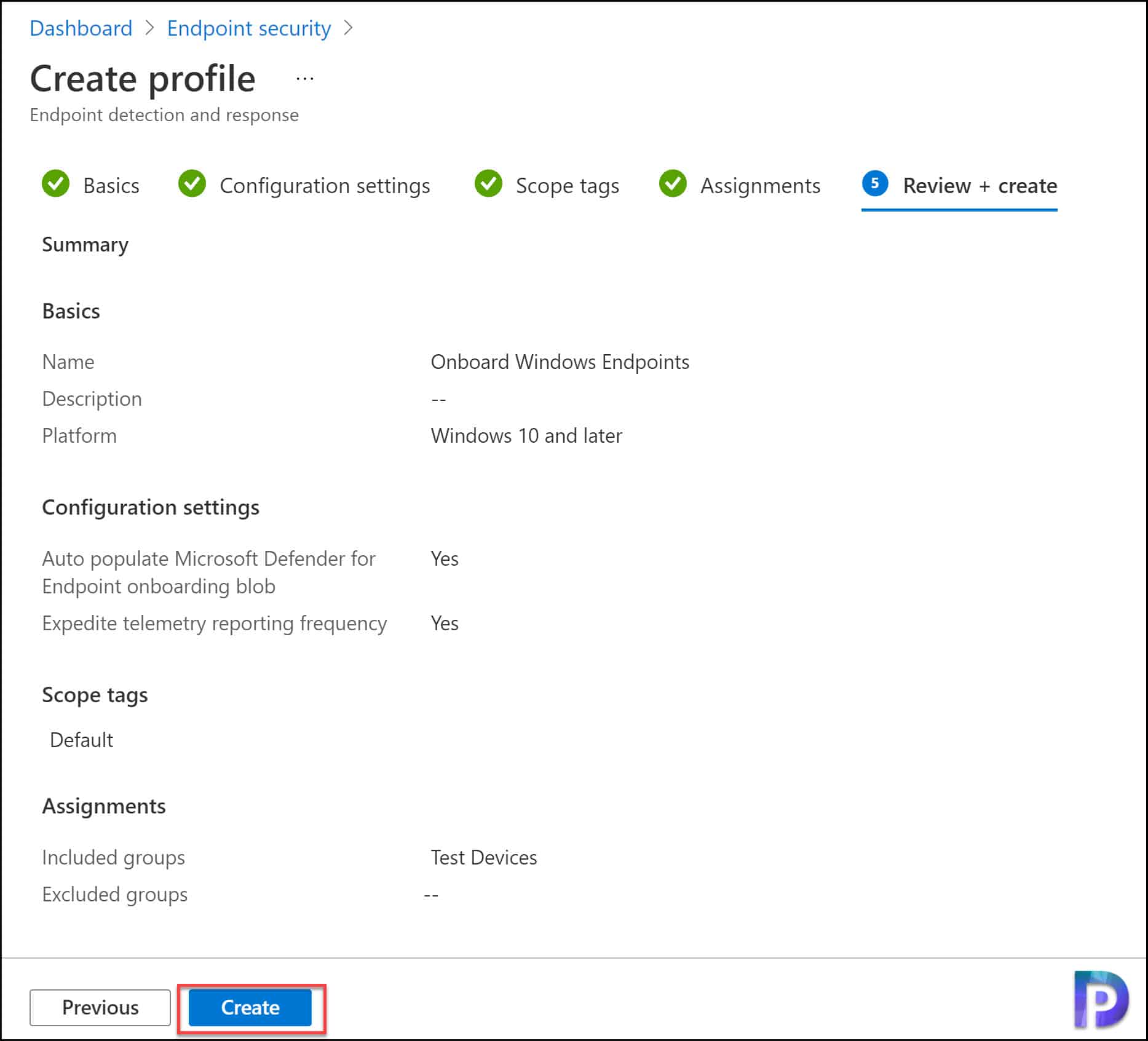The height and width of the screenshot is (1041, 1148).
Task: Click the Configuration settings green checkmark icon
Action: point(192,184)
